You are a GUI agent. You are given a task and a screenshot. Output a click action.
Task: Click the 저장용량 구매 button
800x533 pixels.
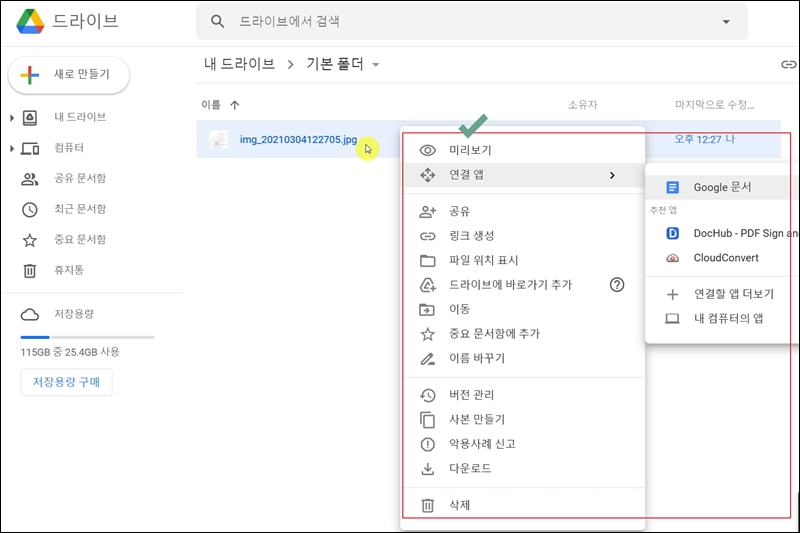click(x=66, y=382)
